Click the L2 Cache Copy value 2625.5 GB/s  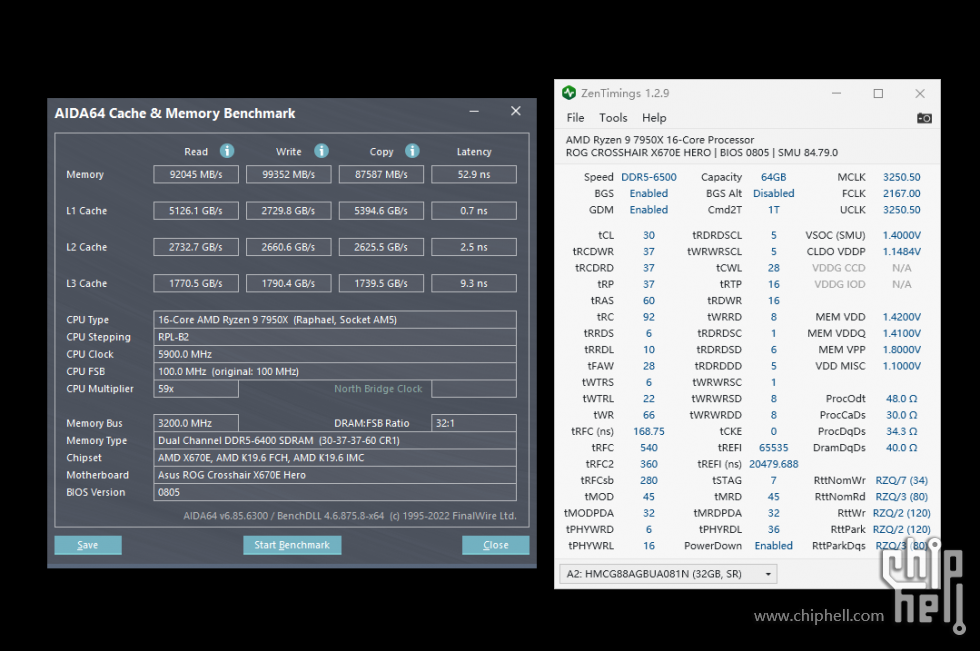point(381,247)
